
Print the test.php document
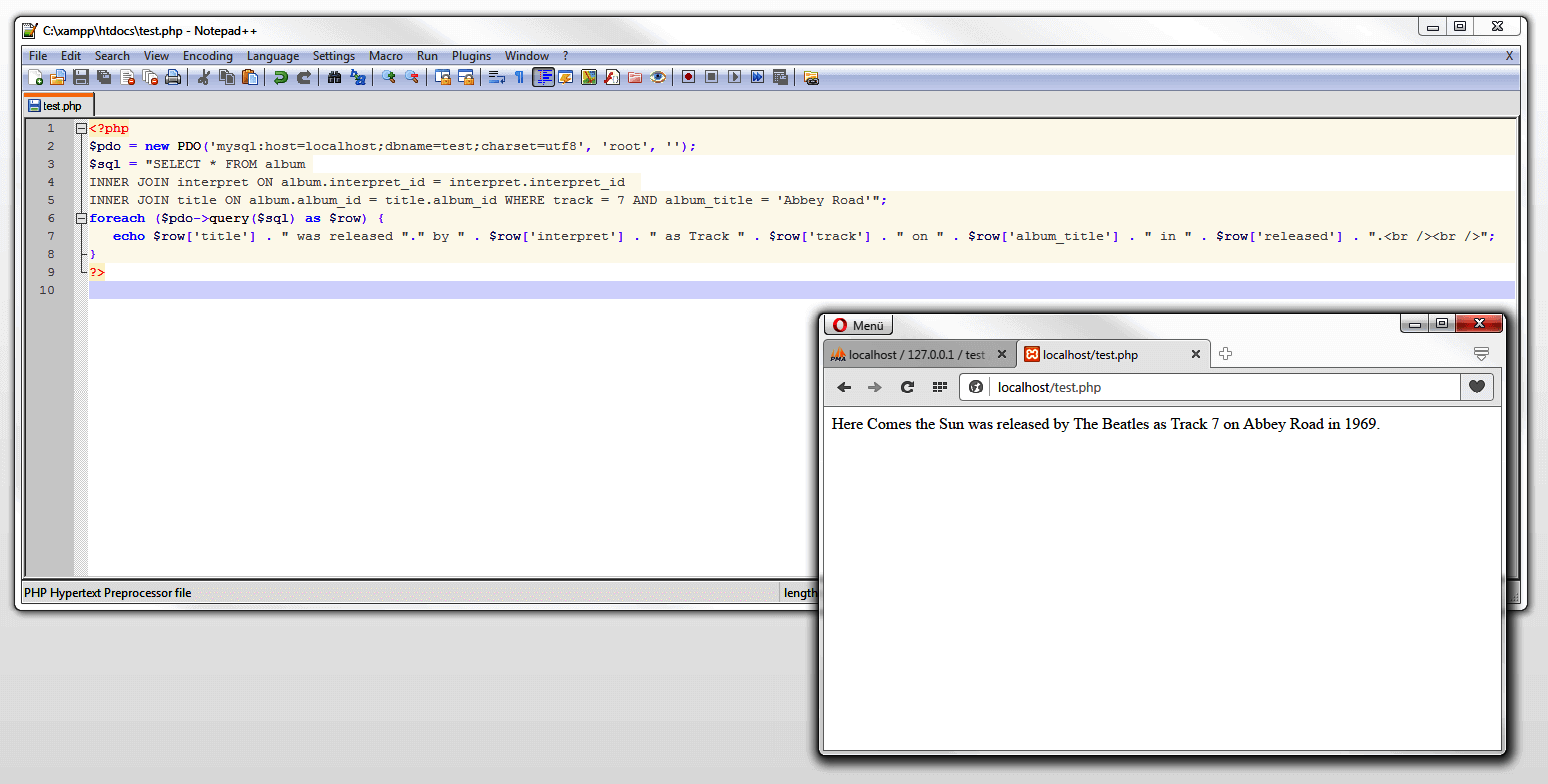pyautogui.click(x=173, y=77)
